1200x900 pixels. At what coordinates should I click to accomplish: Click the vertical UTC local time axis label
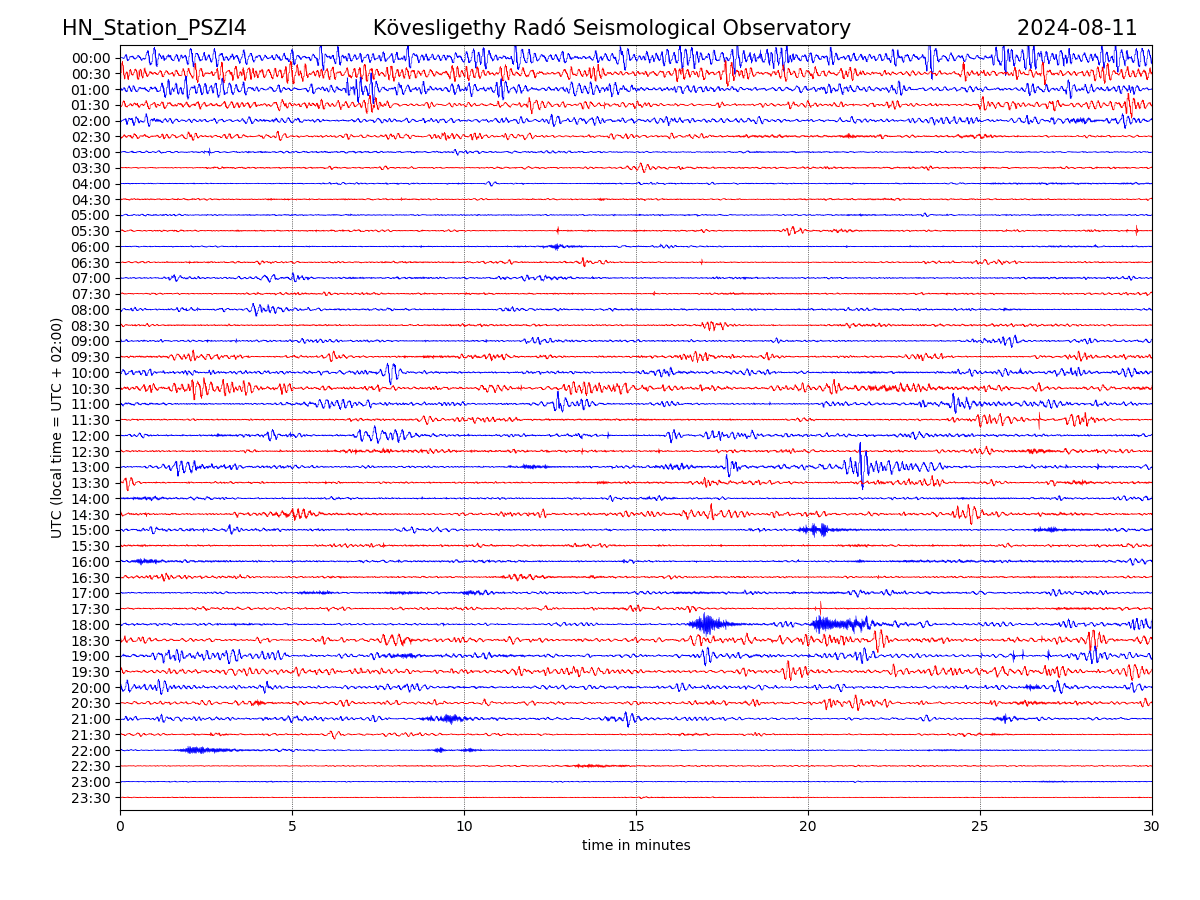pos(57,428)
